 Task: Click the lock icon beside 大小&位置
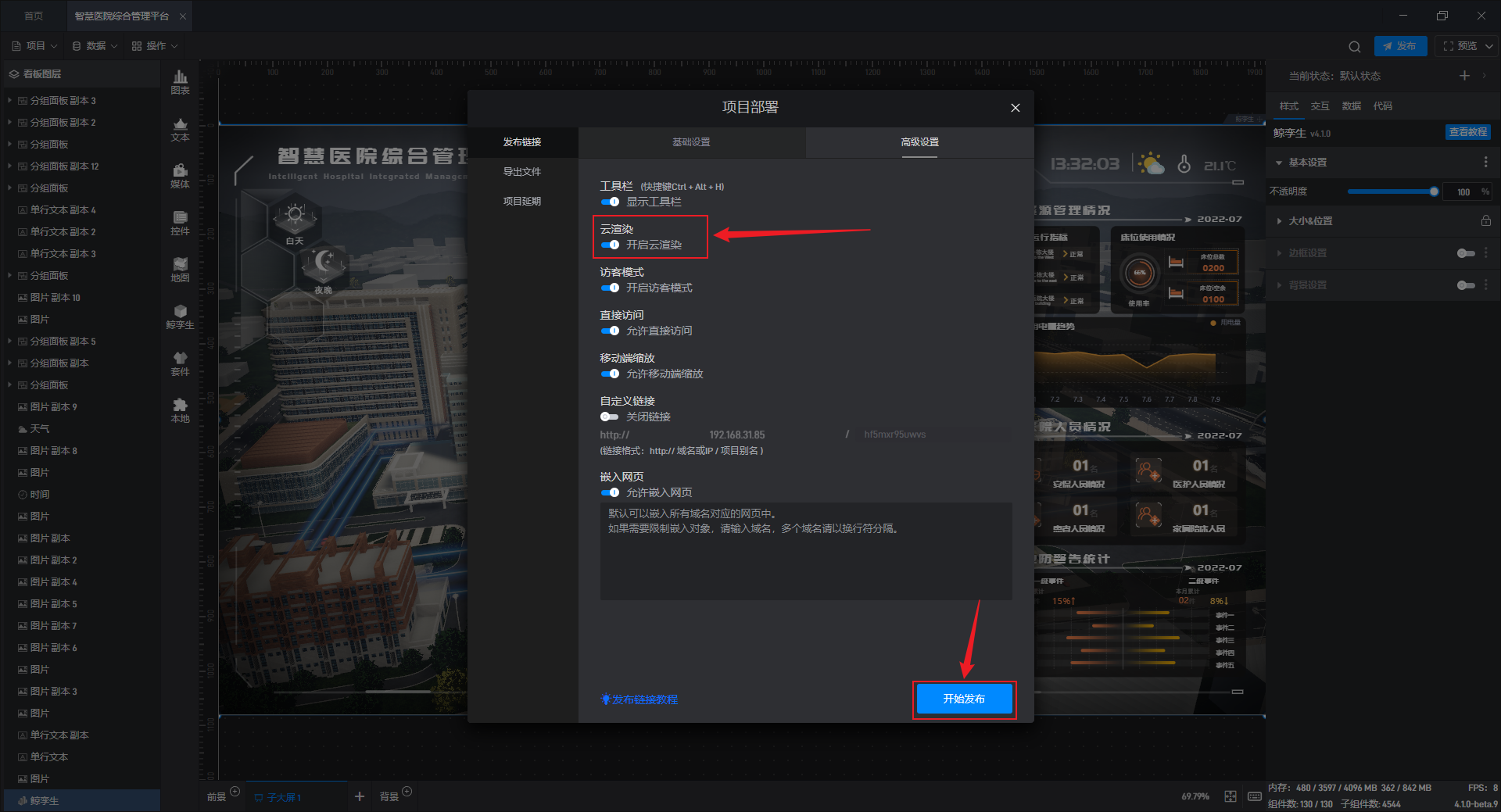[x=1485, y=220]
